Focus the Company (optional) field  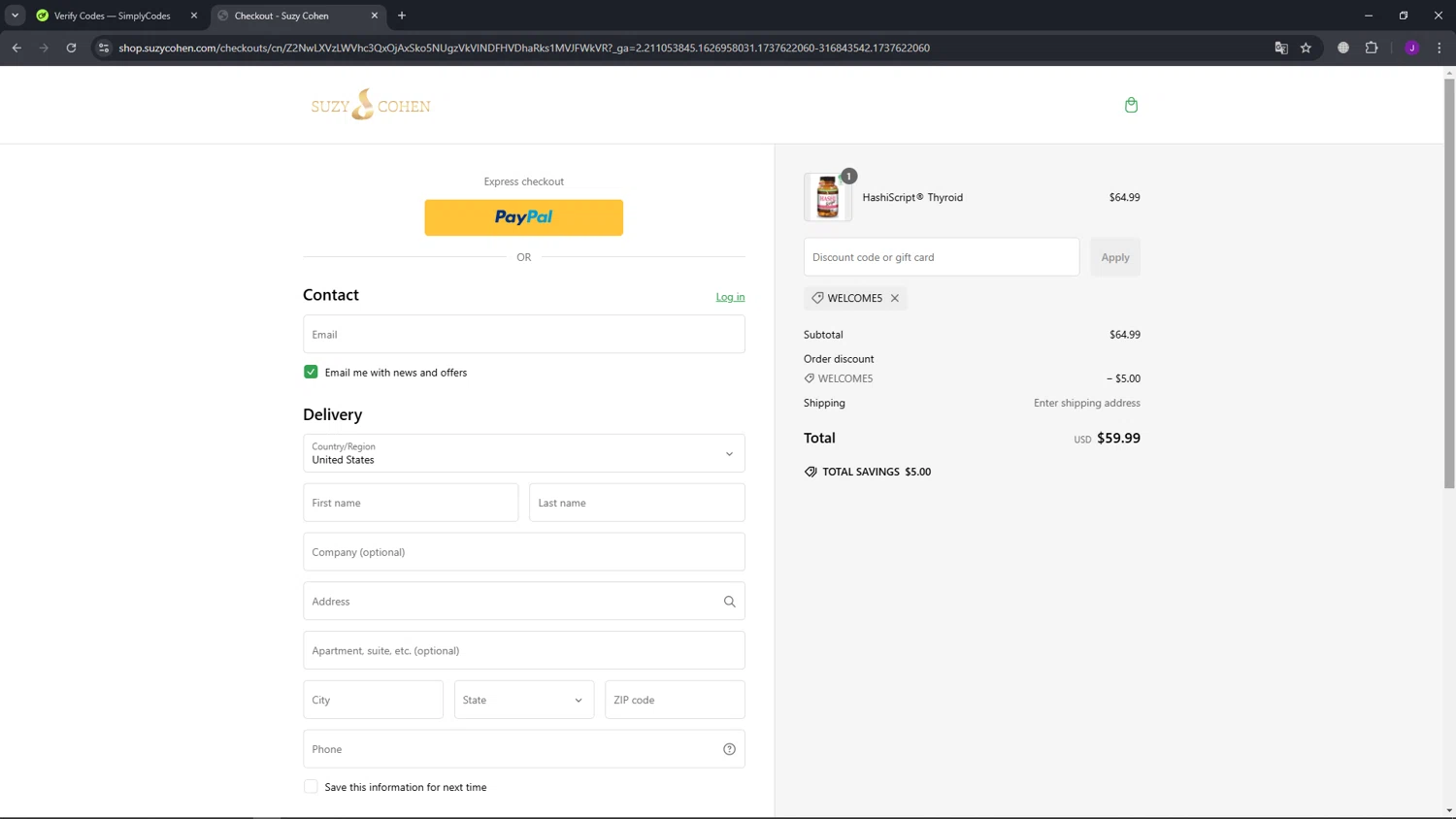coord(524,552)
